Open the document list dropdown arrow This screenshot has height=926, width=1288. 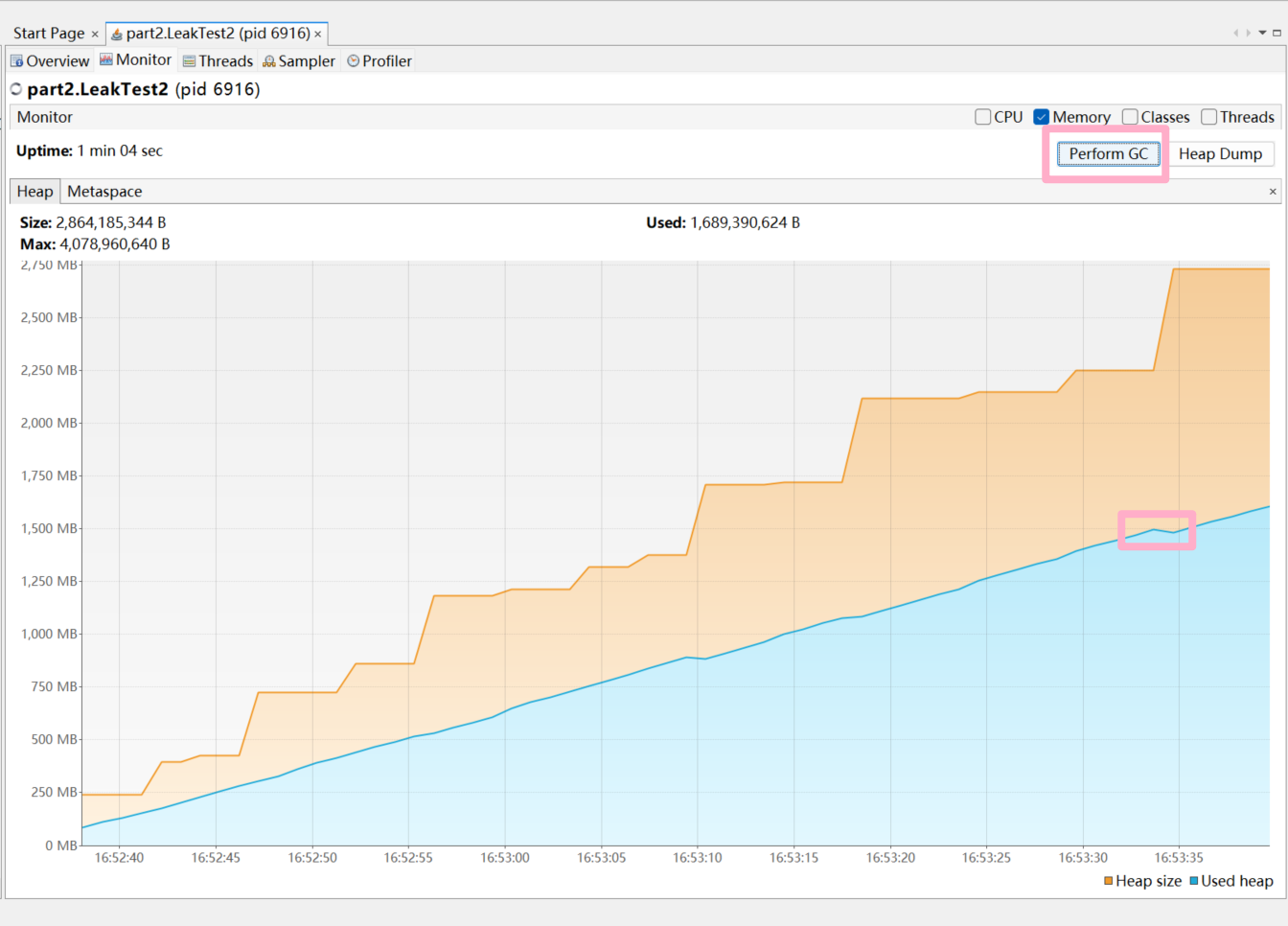pyautogui.click(x=1262, y=33)
